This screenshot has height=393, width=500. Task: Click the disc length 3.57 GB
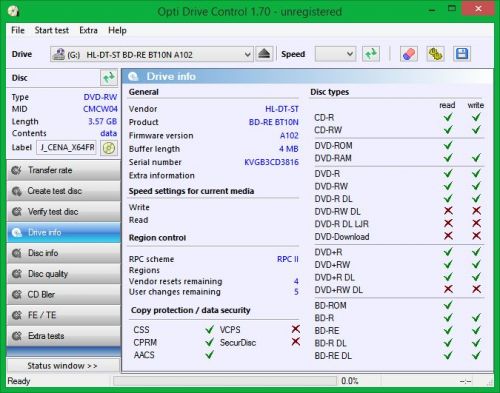102,121
